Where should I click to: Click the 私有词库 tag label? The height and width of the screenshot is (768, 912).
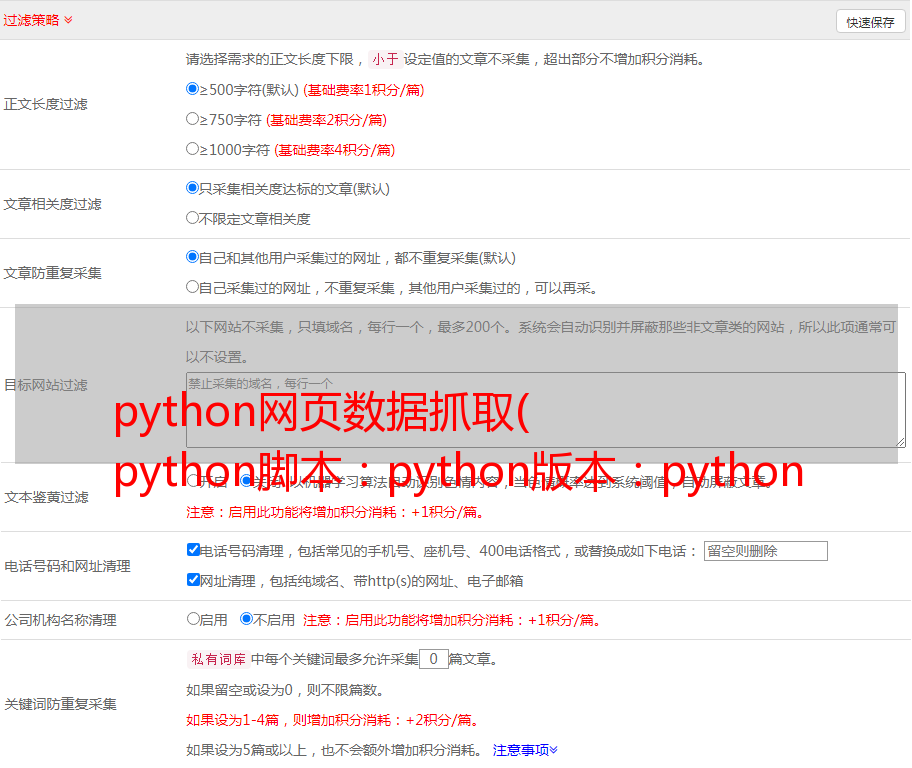pyautogui.click(x=216, y=659)
